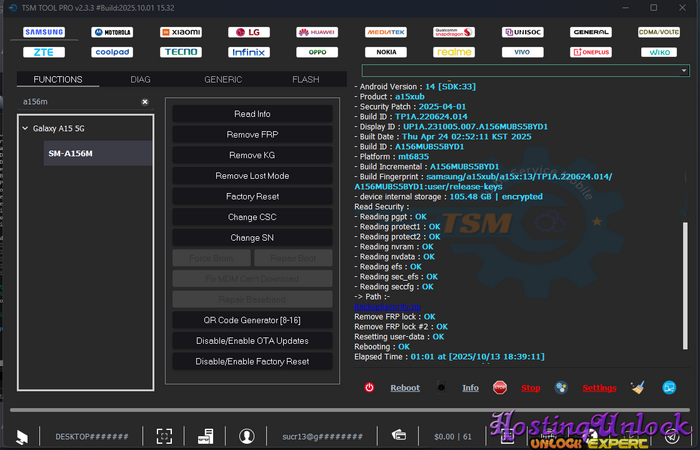The image size is (700, 450).
Task: Switch to the DIAG tab
Action: click(x=140, y=79)
